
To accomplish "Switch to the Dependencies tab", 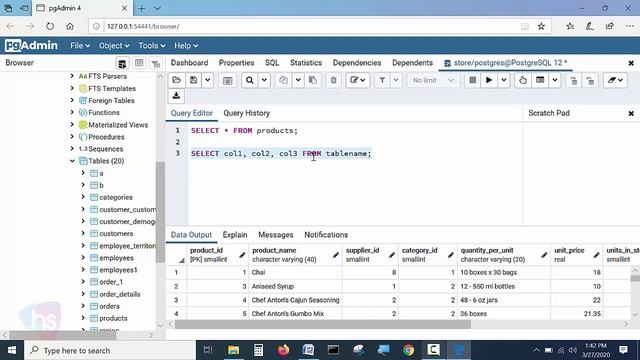I will tap(357, 63).
